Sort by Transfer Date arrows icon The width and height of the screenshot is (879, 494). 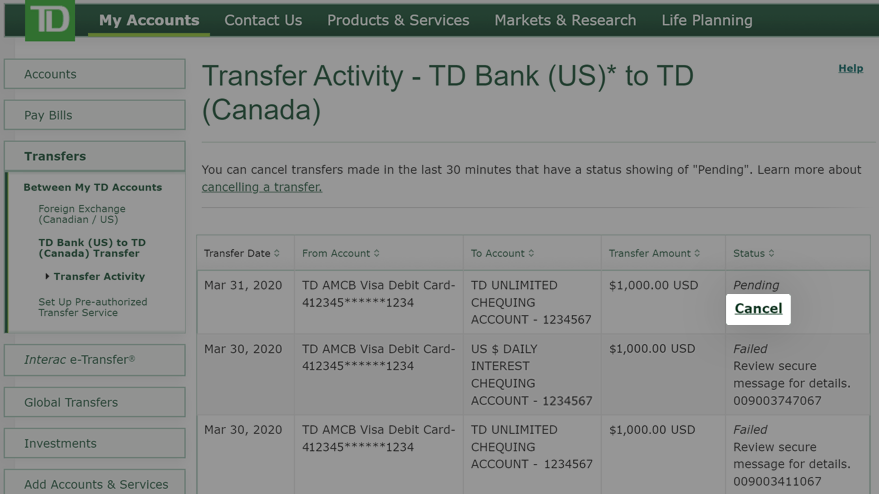277,253
